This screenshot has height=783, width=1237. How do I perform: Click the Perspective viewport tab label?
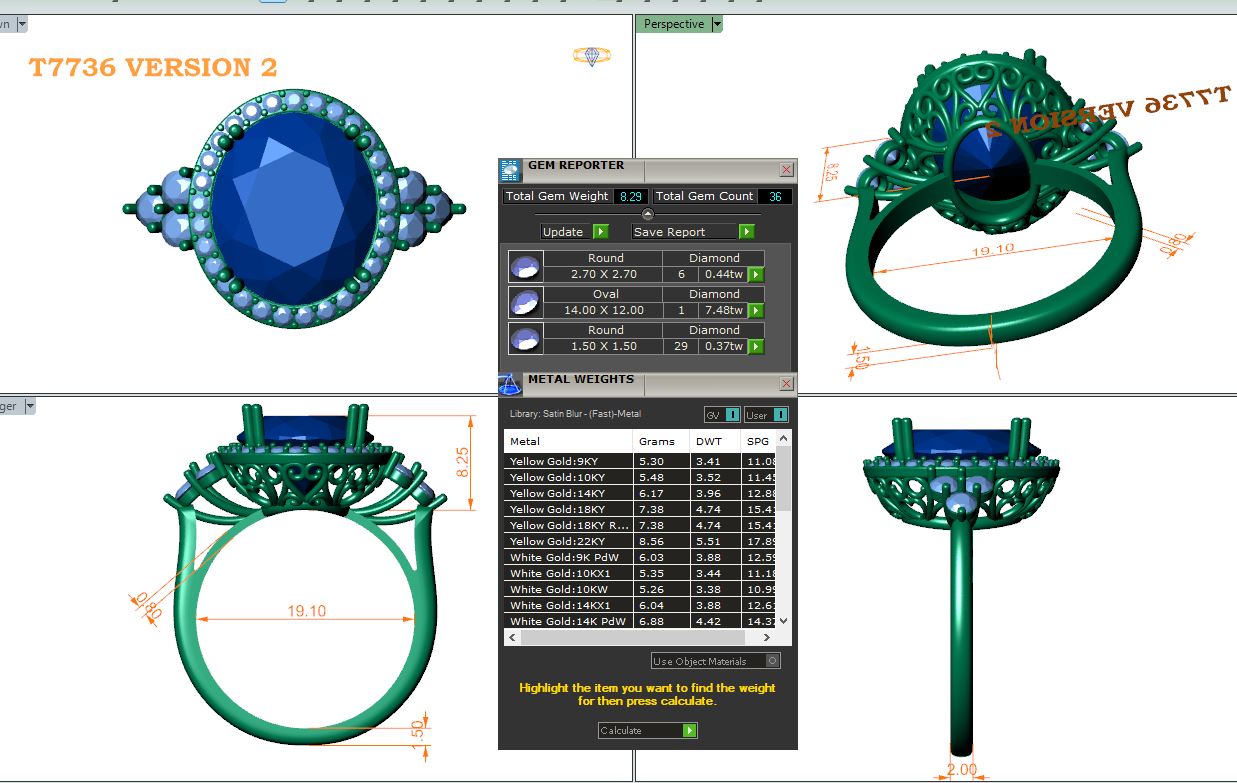(x=673, y=24)
